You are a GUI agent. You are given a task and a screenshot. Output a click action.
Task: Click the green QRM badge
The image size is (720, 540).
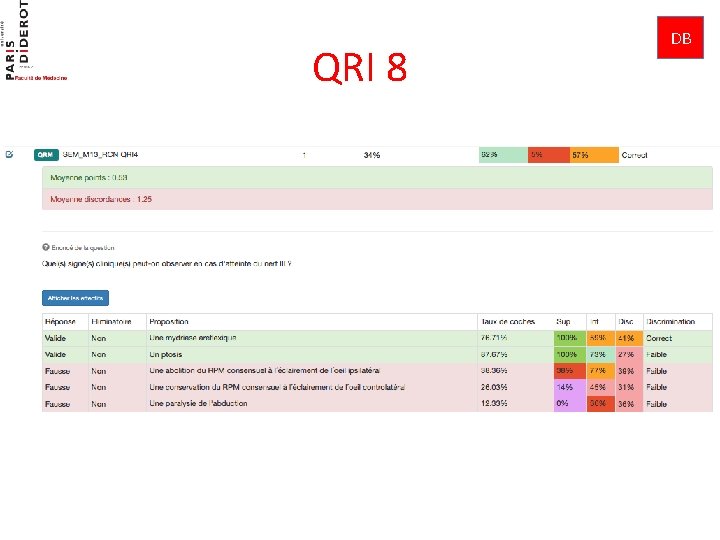46,155
